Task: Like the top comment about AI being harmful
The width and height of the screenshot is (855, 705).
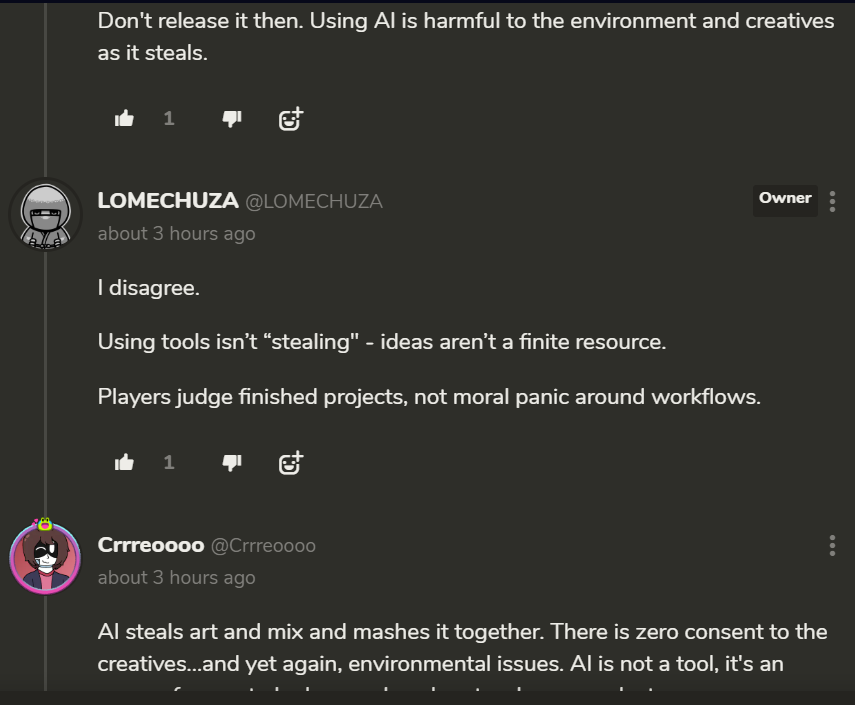Action: point(125,119)
